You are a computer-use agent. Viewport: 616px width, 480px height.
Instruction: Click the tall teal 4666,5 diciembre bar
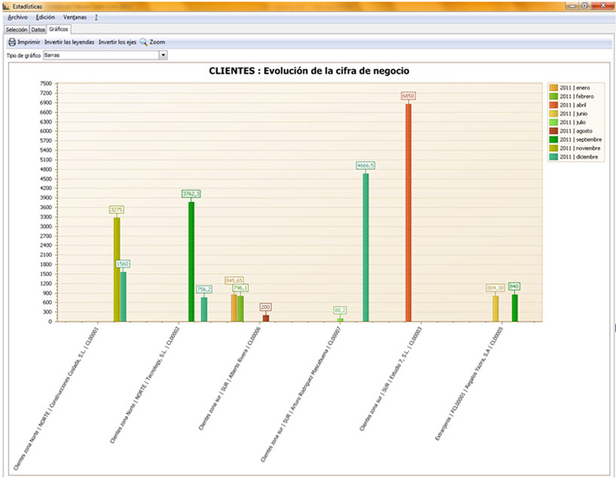366,247
